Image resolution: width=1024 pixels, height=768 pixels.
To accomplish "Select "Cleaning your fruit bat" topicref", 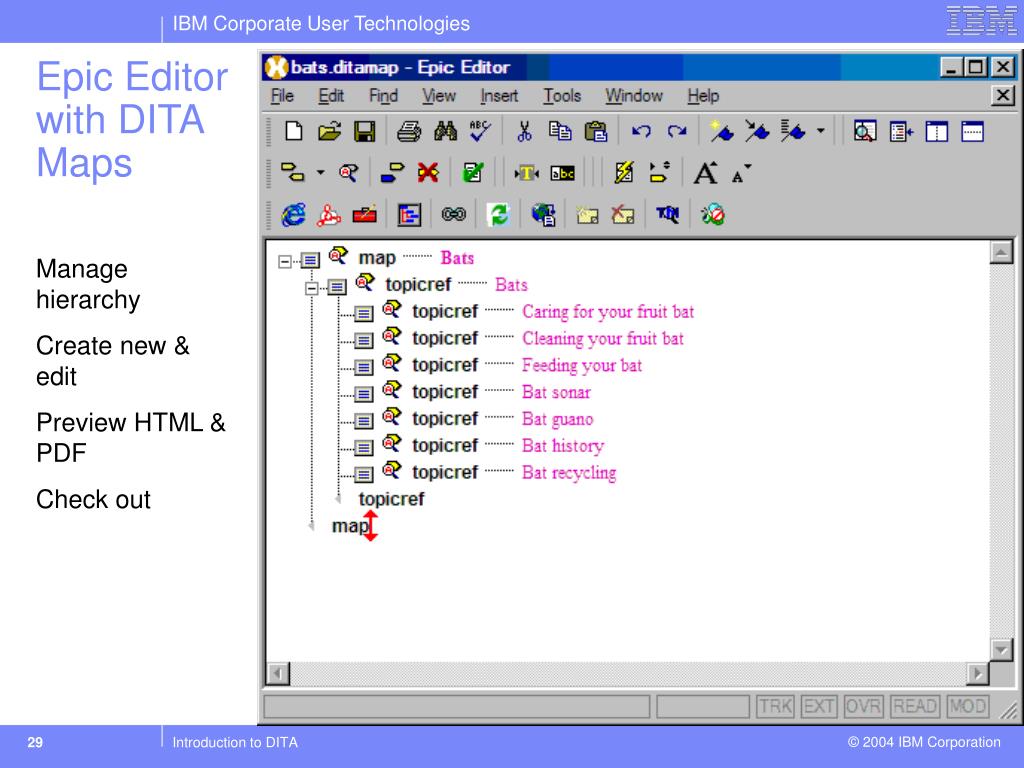I will 603,338.
